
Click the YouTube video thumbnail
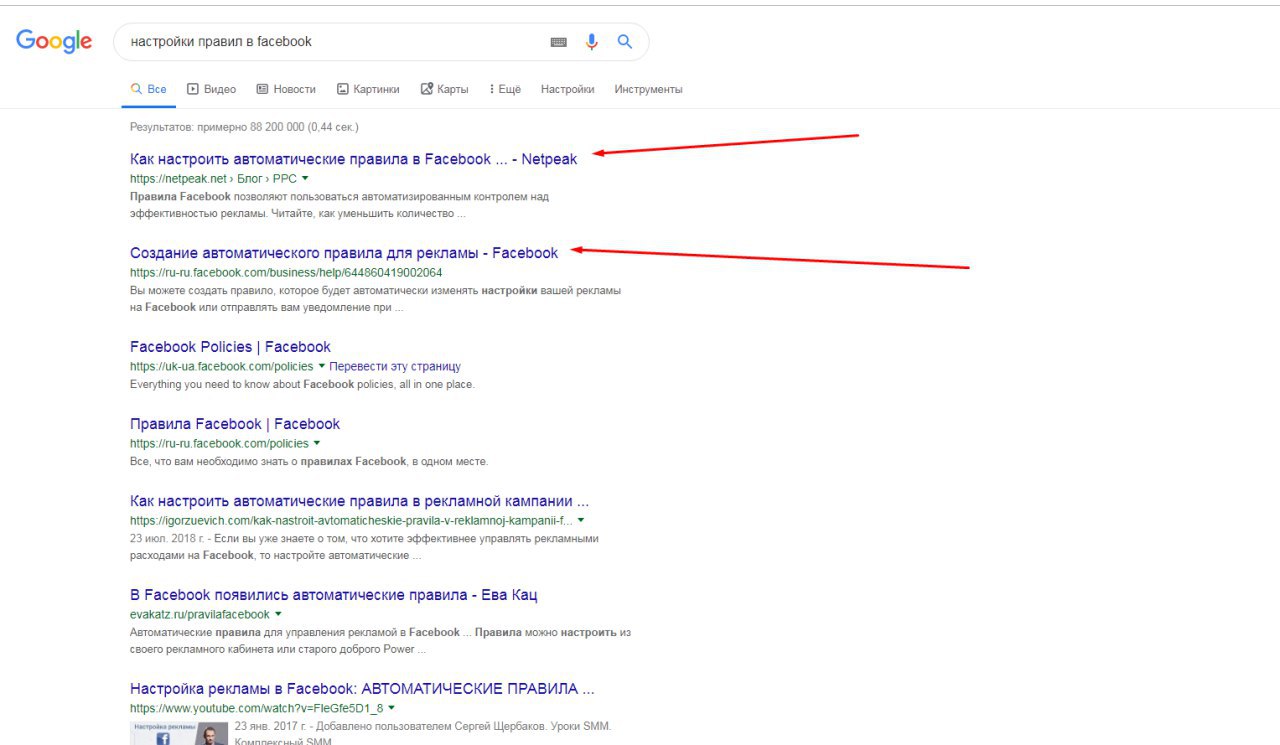[178, 732]
